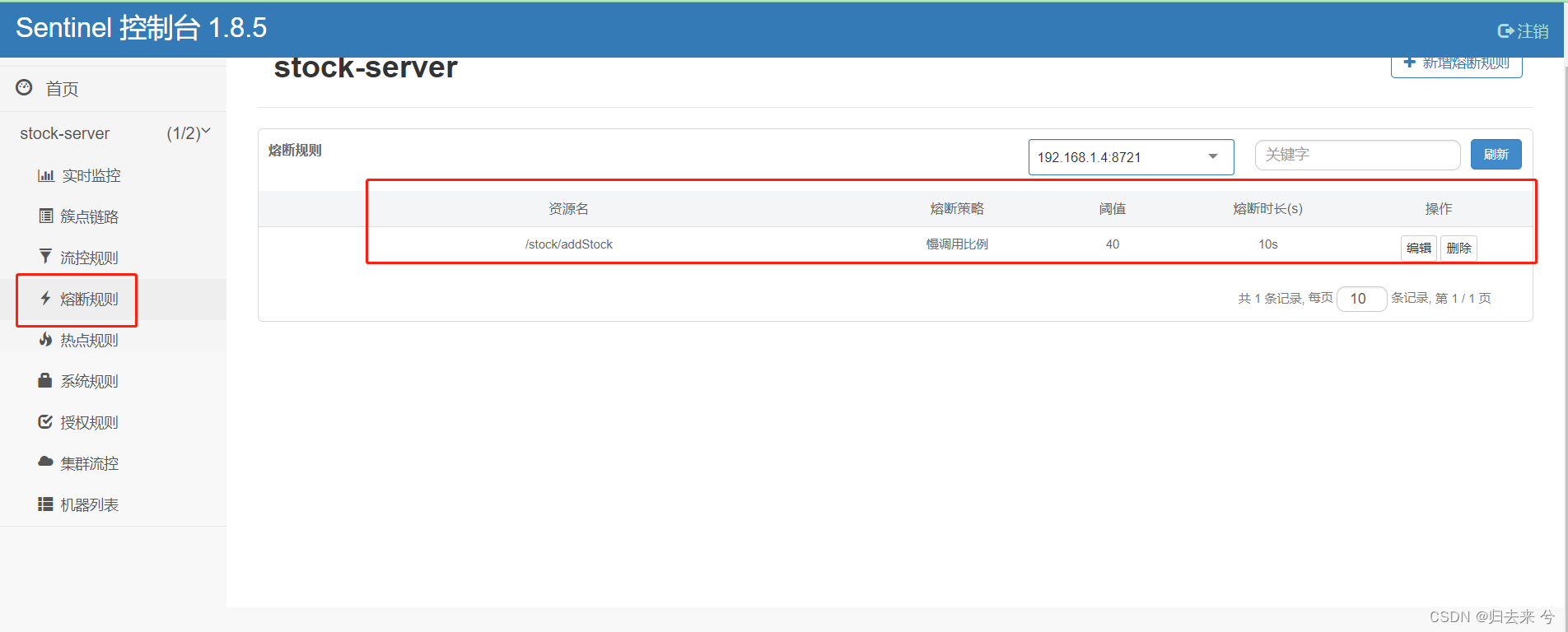1568x632 pixels.
Task: Open the 热点规则 menu item
Action: [x=90, y=340]
